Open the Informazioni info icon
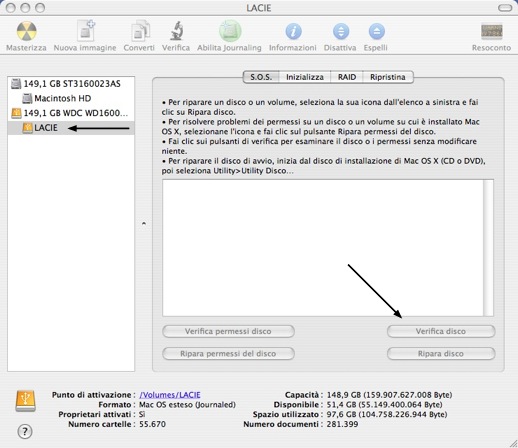 [293, 32]
